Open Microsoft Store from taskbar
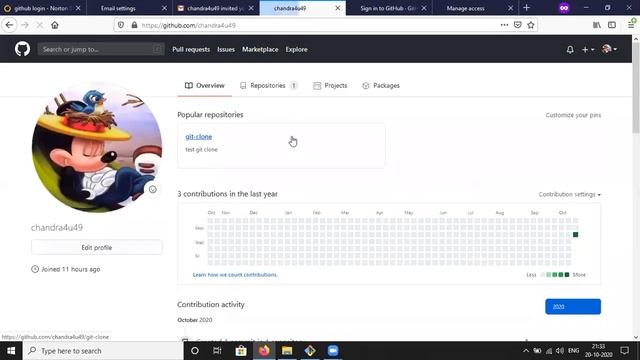The width and height of the screenshot is (640, 360). (x=241, y=351)
